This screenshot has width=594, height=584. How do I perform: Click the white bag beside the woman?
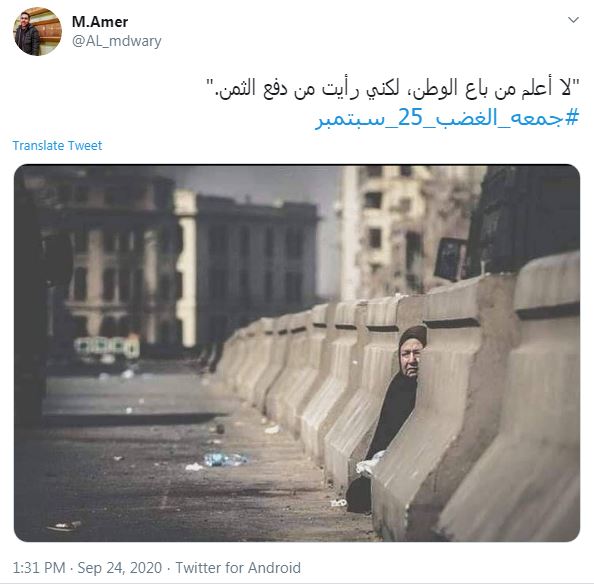coord(369,463)
